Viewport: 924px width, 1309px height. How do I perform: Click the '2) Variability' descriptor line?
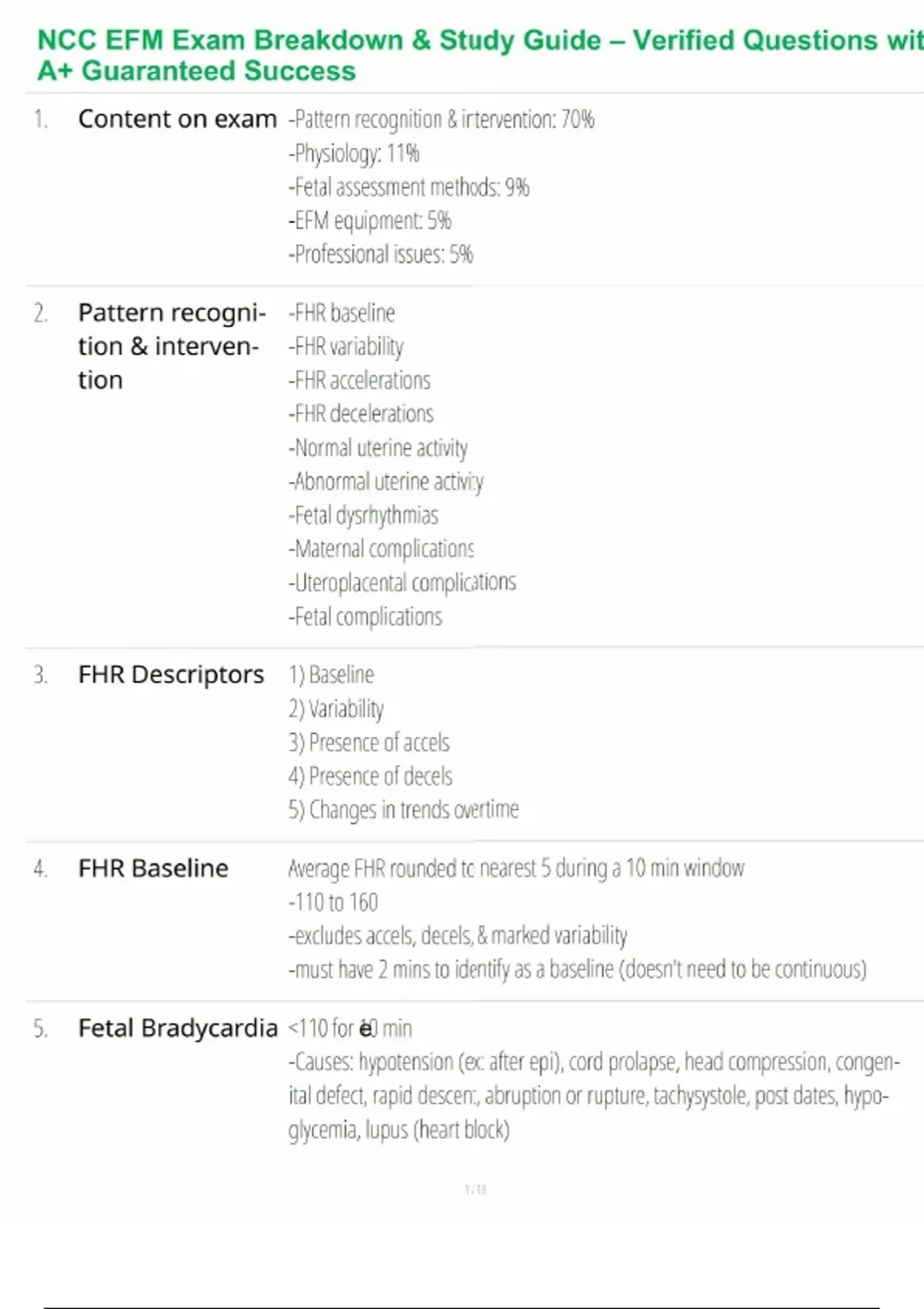(x=336, y=708)
